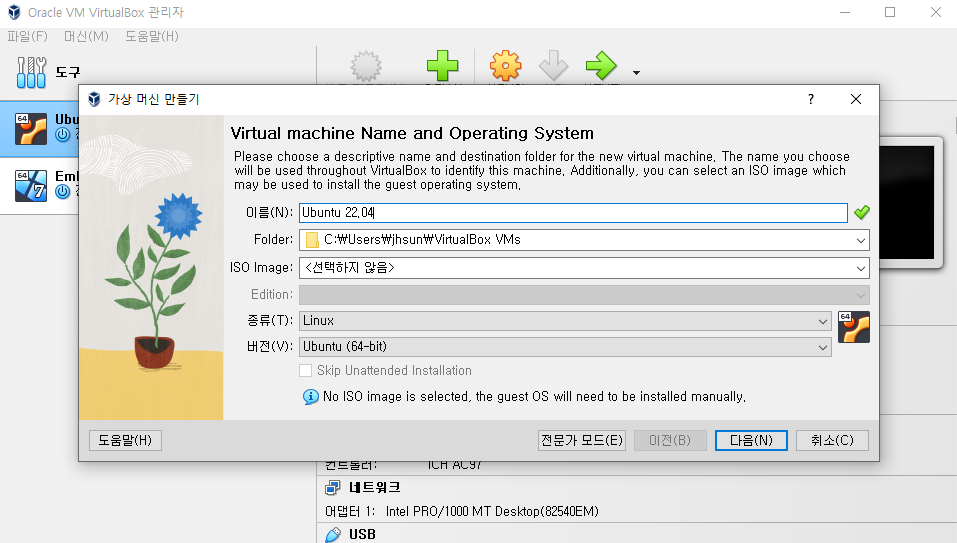This screenshot has height=543, width=957.
Task: Click the Tools wrench icon in sidebar
Action: (x=31, y=72)
